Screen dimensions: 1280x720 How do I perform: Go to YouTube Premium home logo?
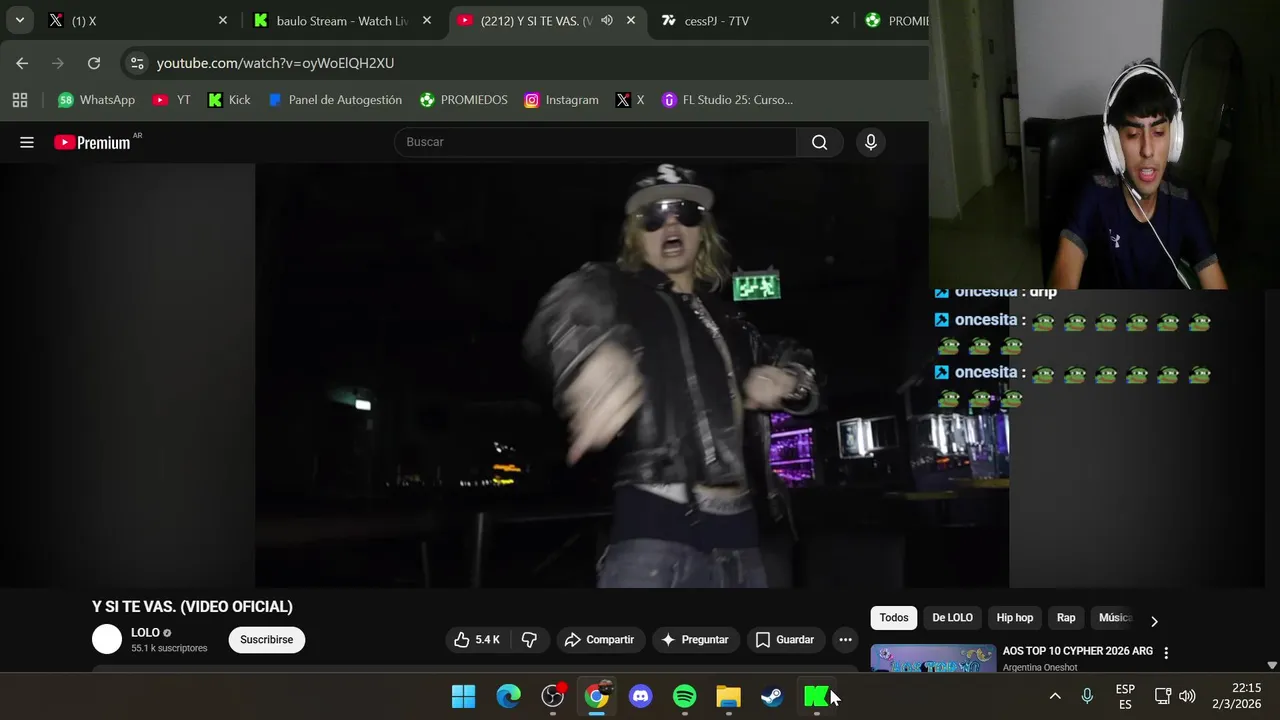(x=93, y=142)
